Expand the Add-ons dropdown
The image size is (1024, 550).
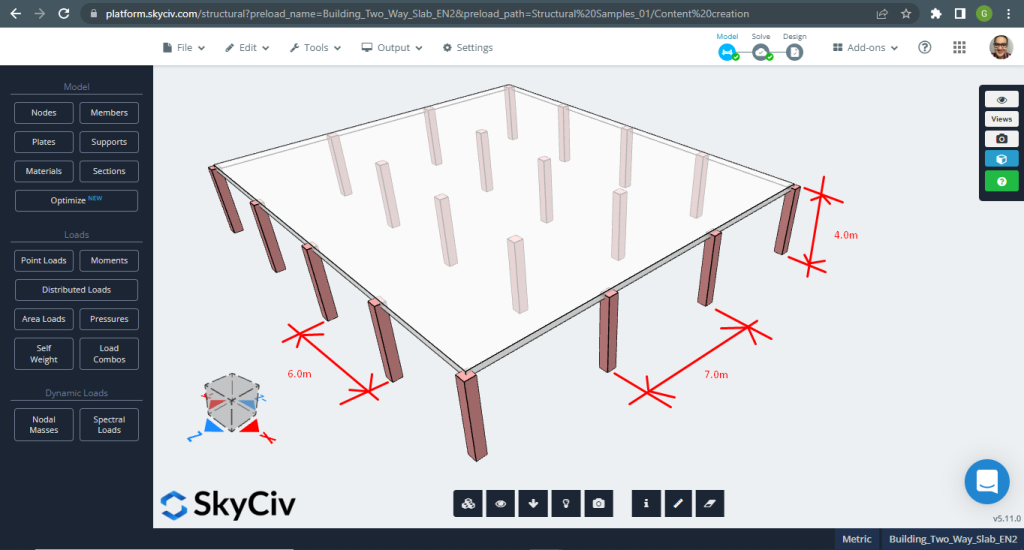(x=865, y=47)
